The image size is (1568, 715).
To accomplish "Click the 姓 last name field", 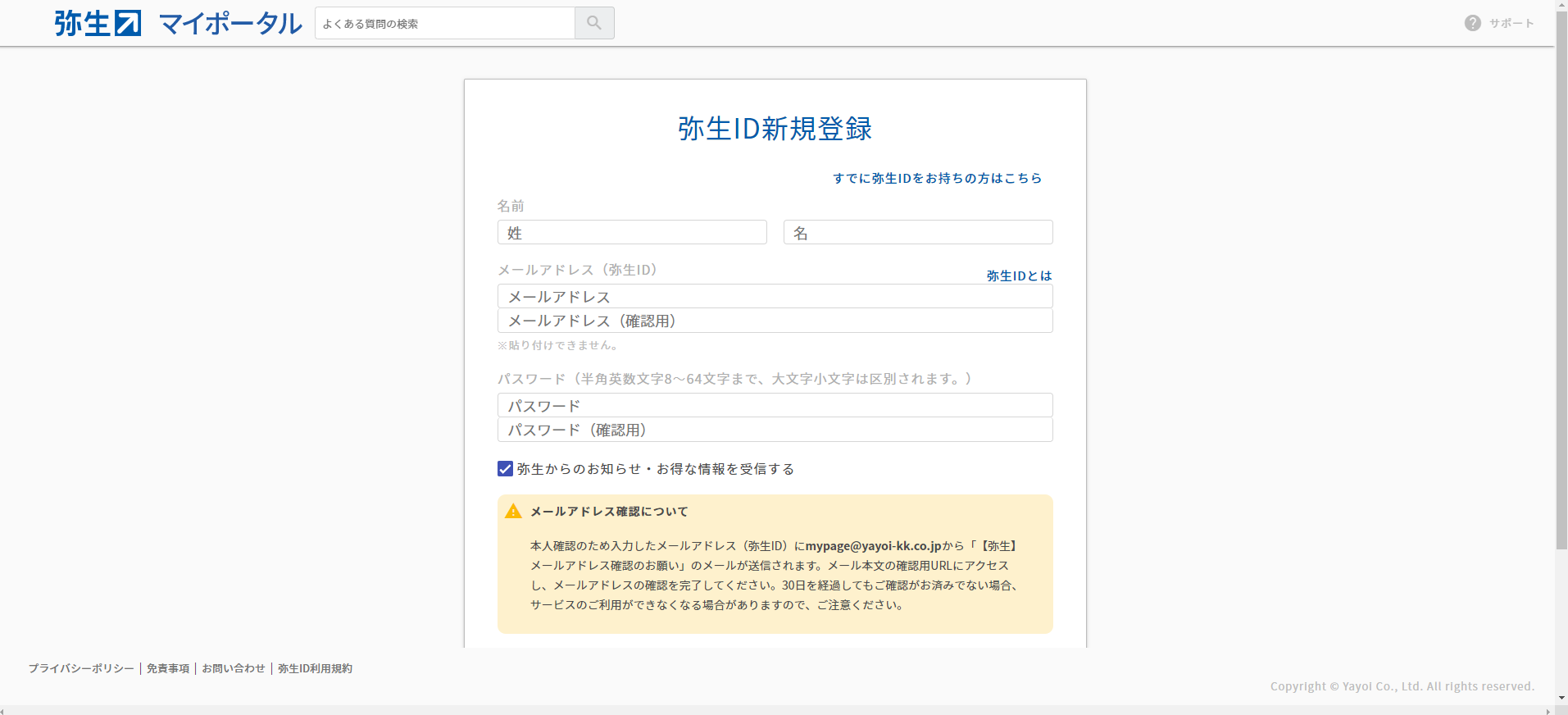I will click(x=631, y=233).
